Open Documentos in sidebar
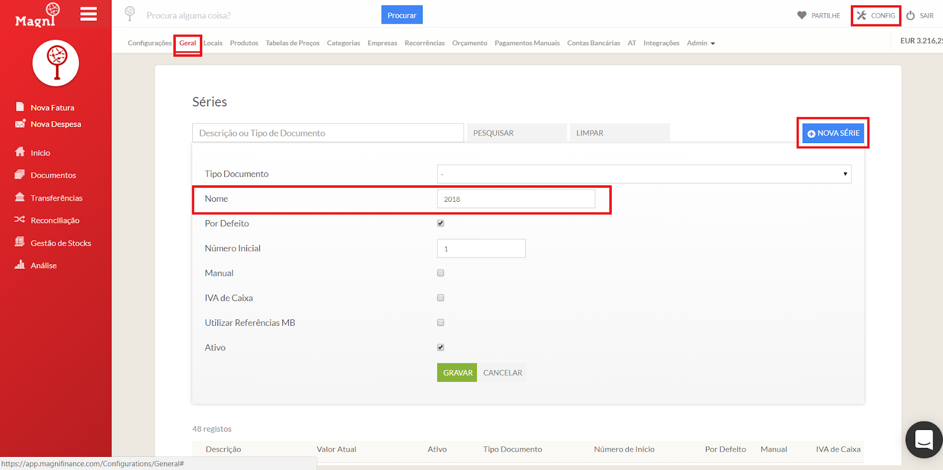943x470 pixels. (x=54, y=175)
